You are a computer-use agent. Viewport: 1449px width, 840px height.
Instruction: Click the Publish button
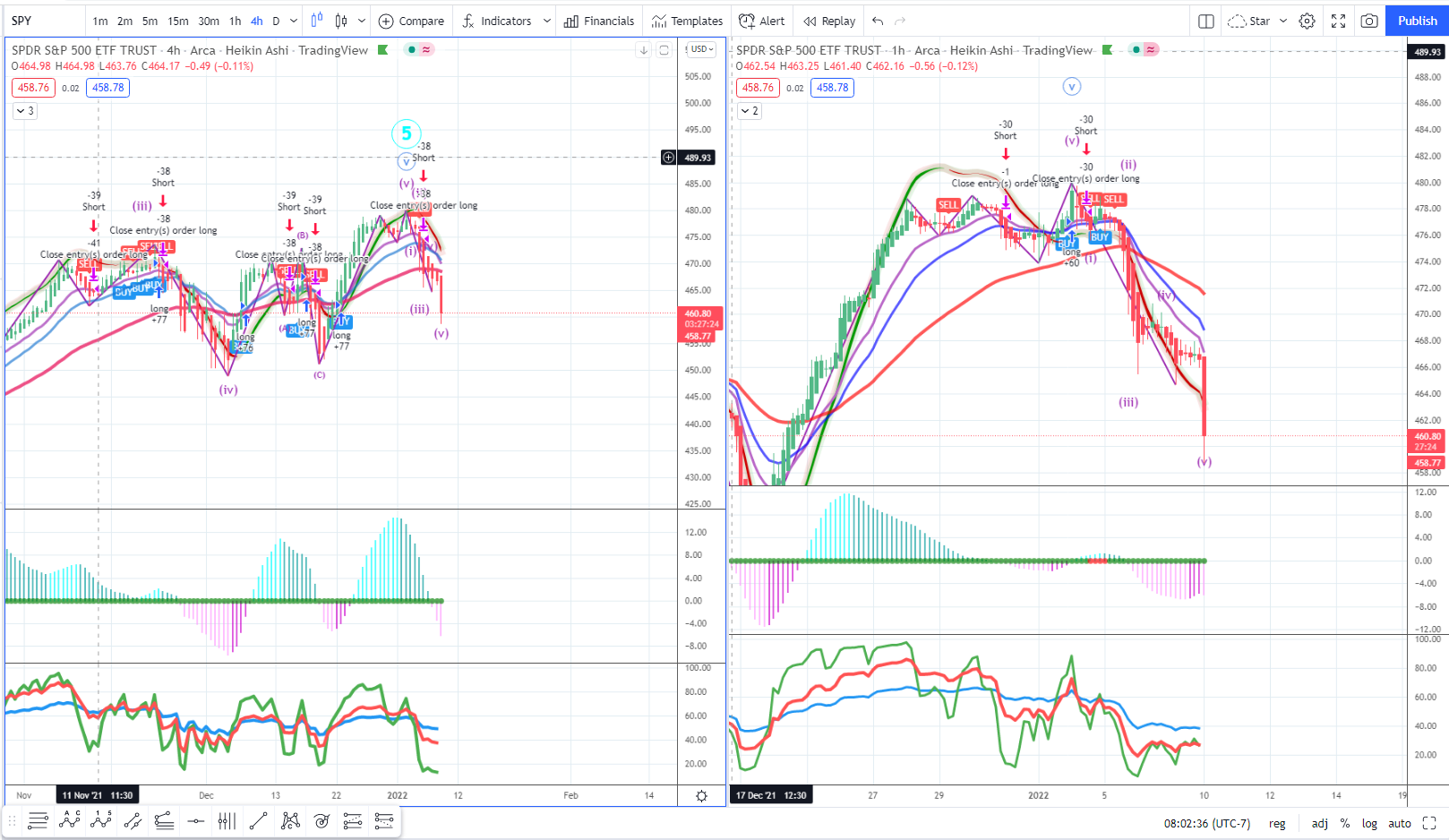(1417, 21)
